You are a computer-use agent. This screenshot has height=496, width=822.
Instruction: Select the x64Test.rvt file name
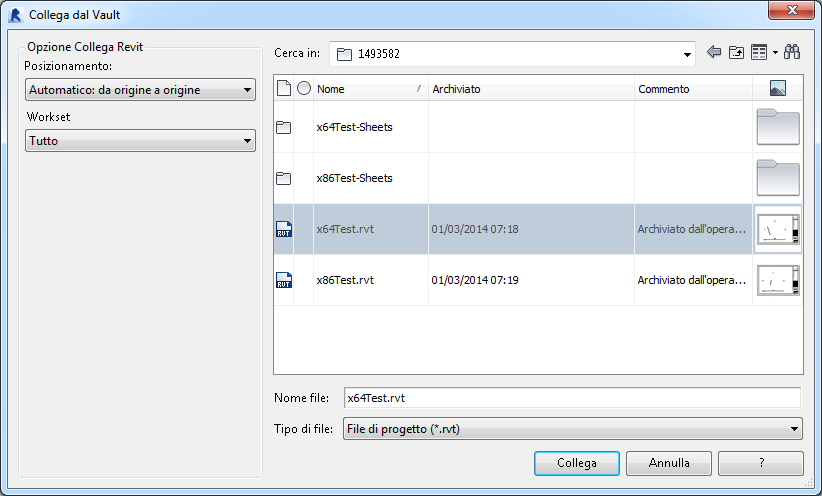[x=345, y=229]
